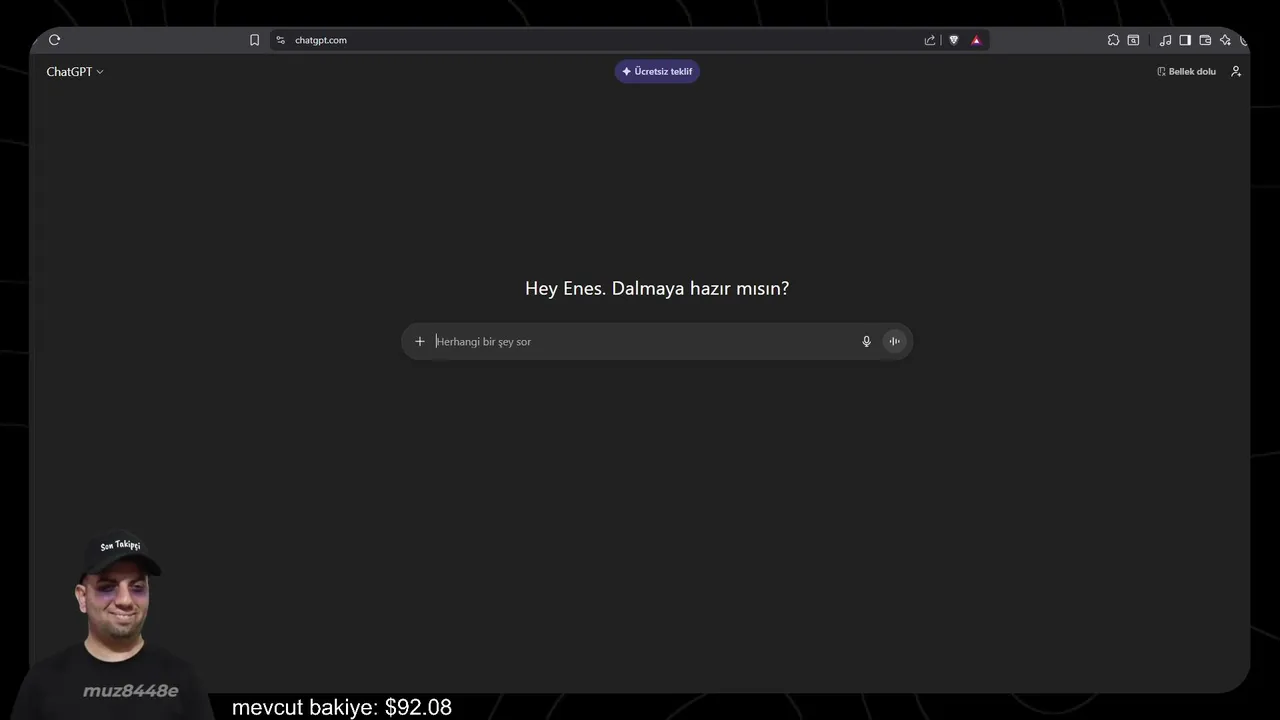Click the Hey Enes. Dalmaya hazır mısın? heading
1280x720 pixels.
click(x=657, y=288)
